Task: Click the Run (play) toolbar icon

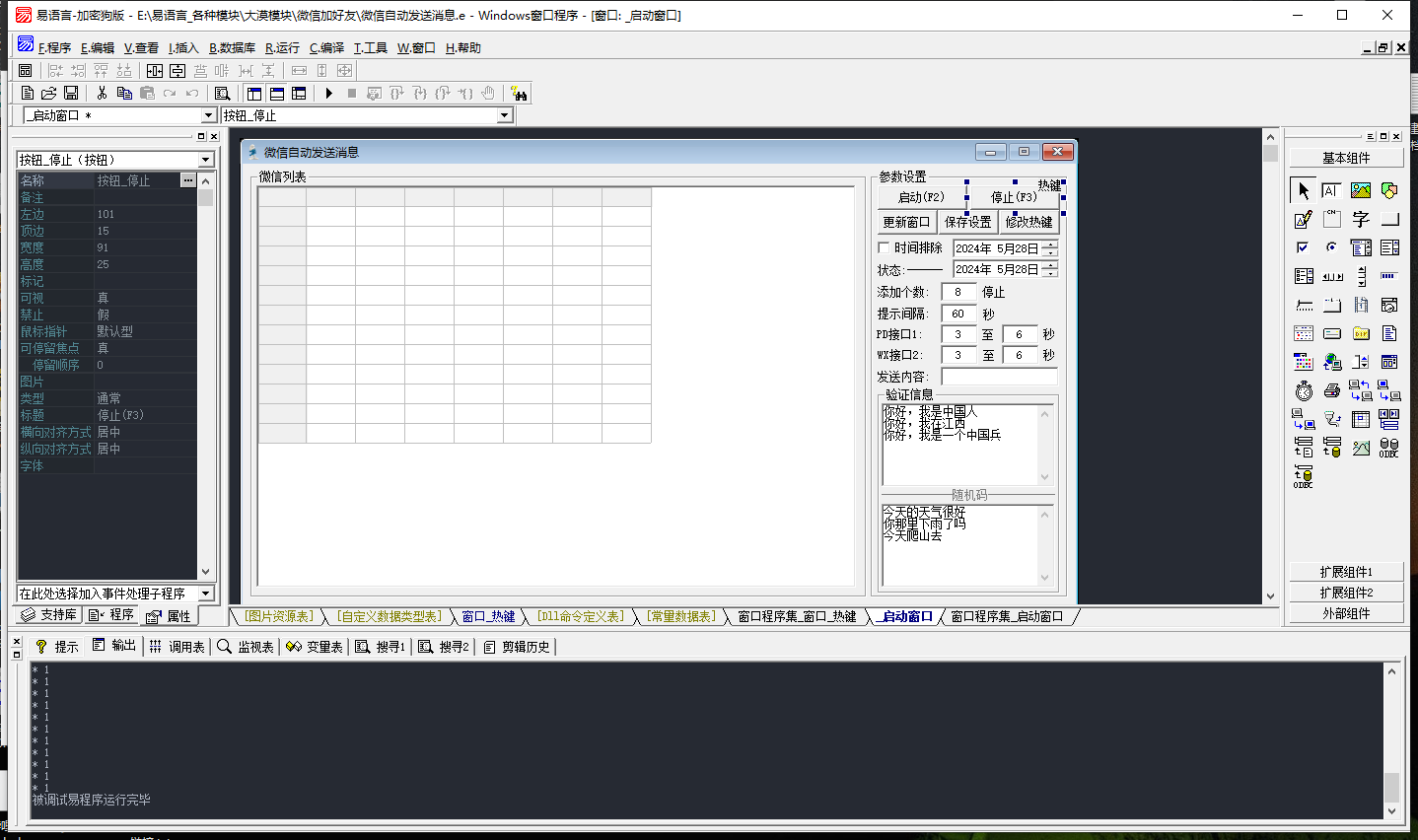Action: point(329,93)
